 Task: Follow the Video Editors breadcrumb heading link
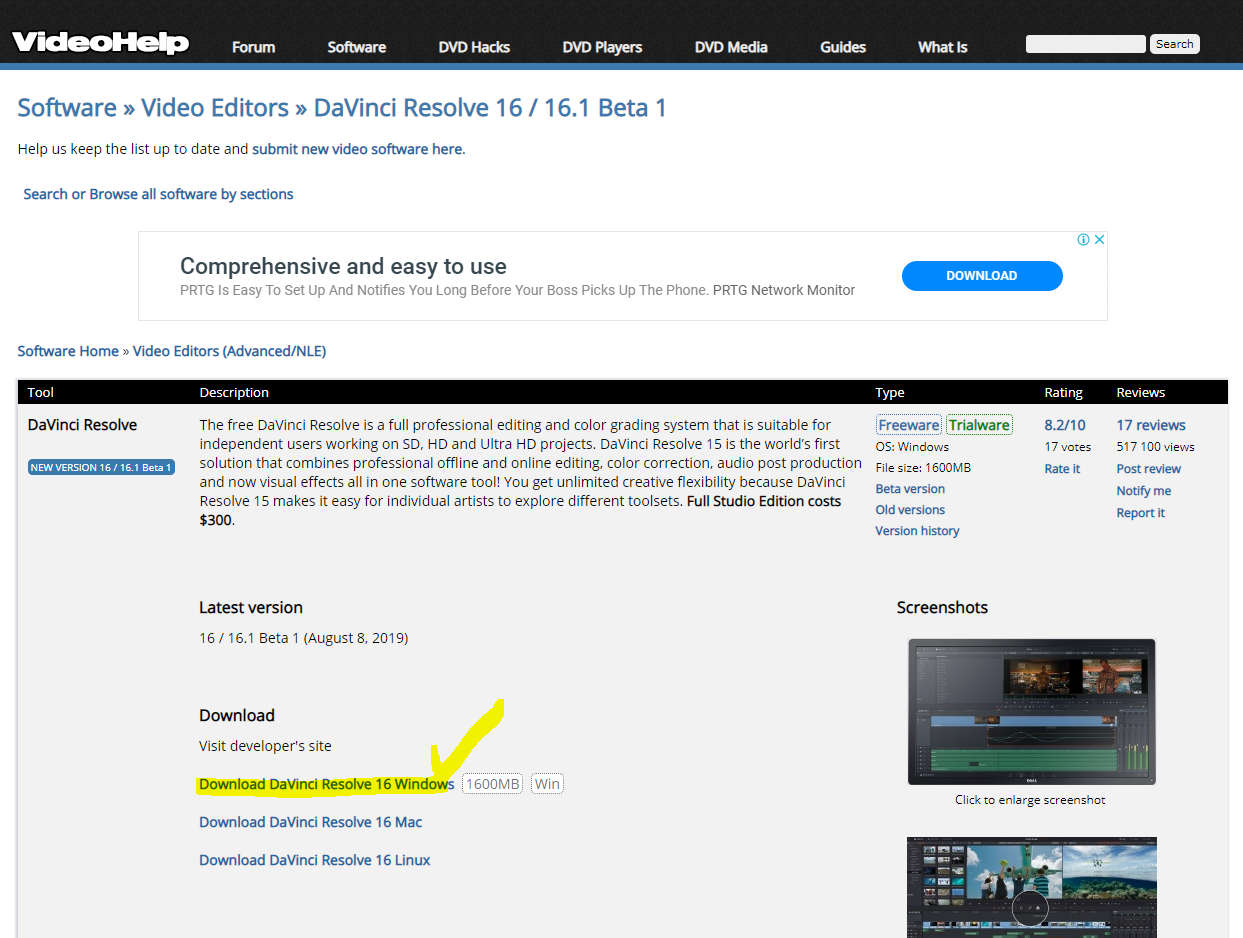click(x=215, y=108)
